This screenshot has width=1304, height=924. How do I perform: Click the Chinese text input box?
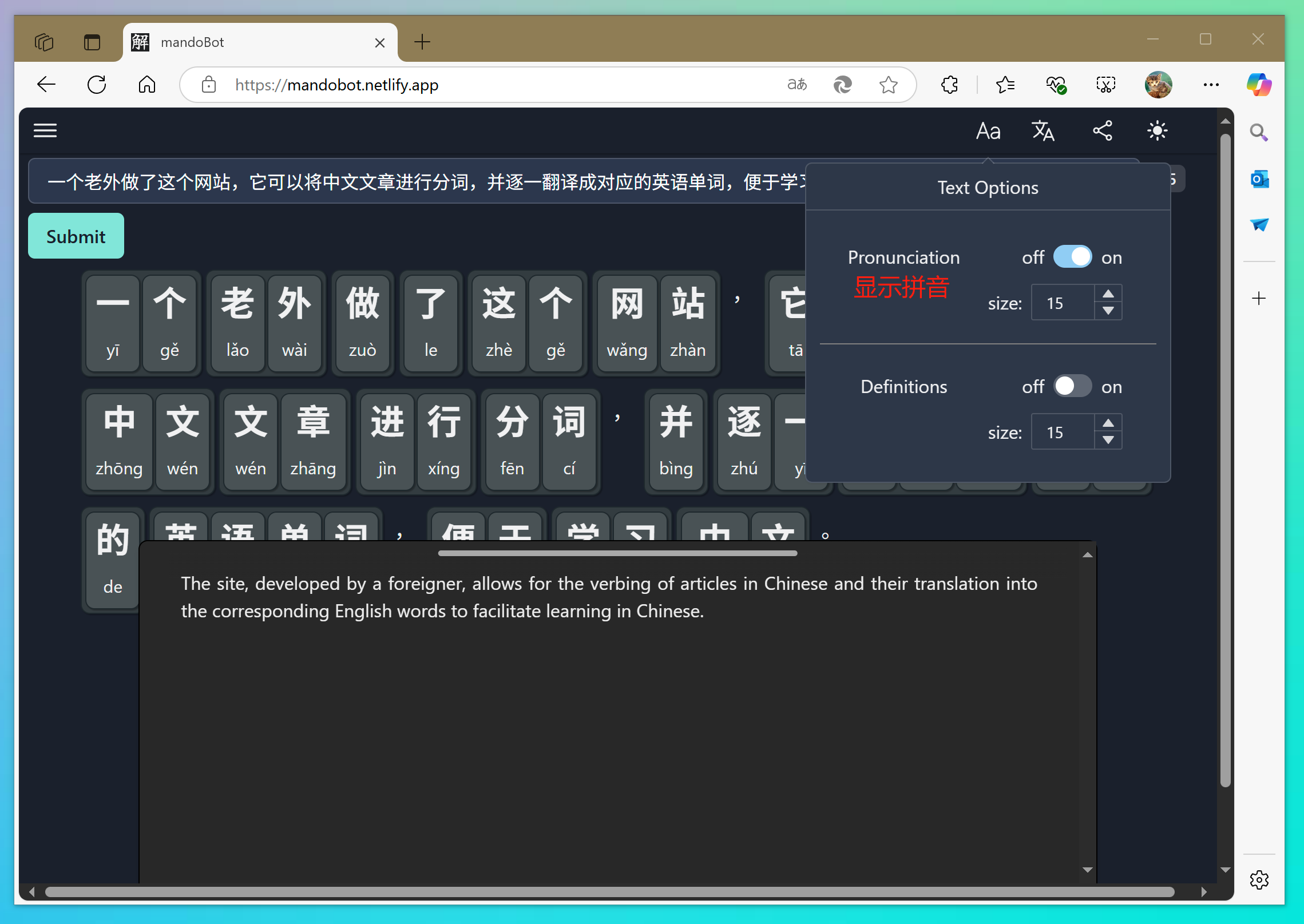pyautogui.click(x=418, y=182)
